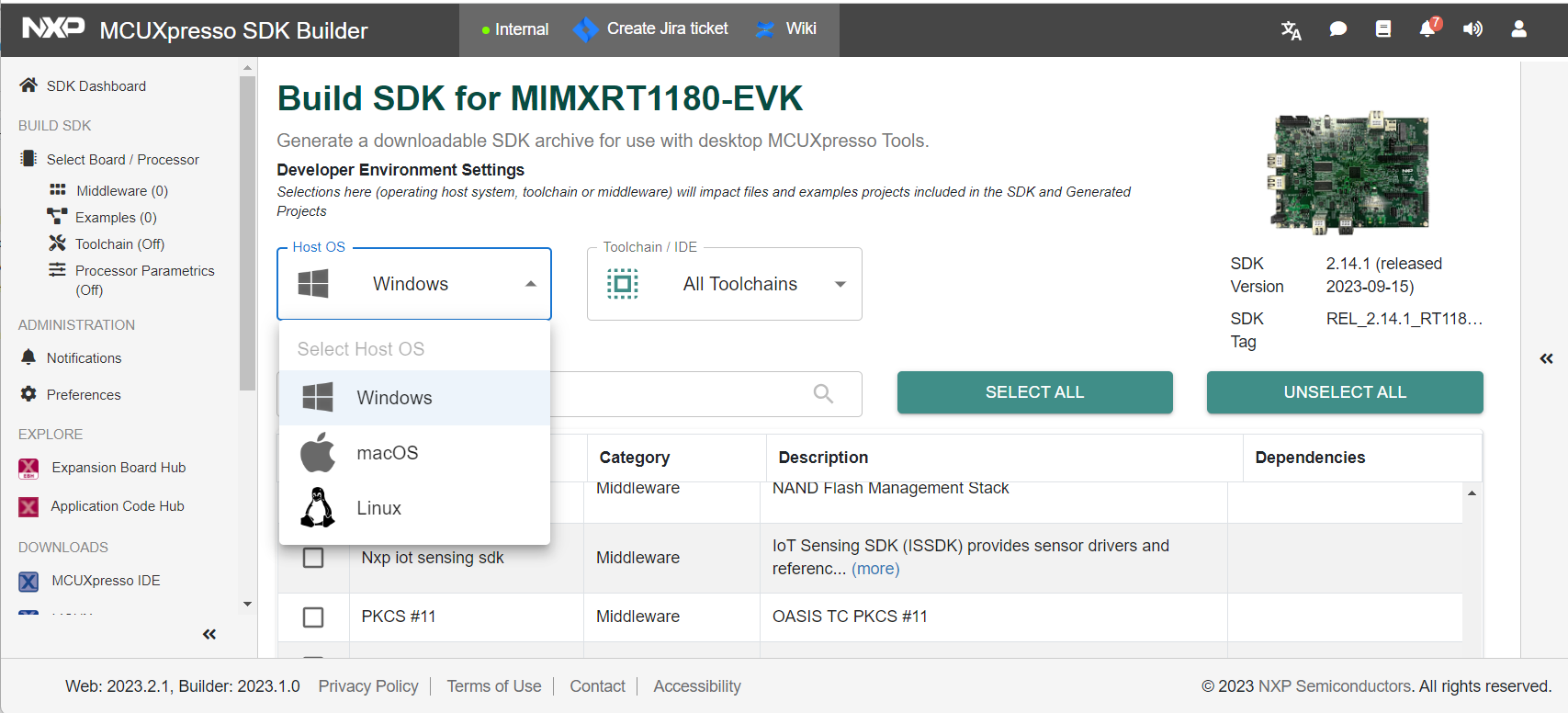Expand the right panel double chevron
The width and height of the screenshot is (1568, 713).
point(1547,358)
